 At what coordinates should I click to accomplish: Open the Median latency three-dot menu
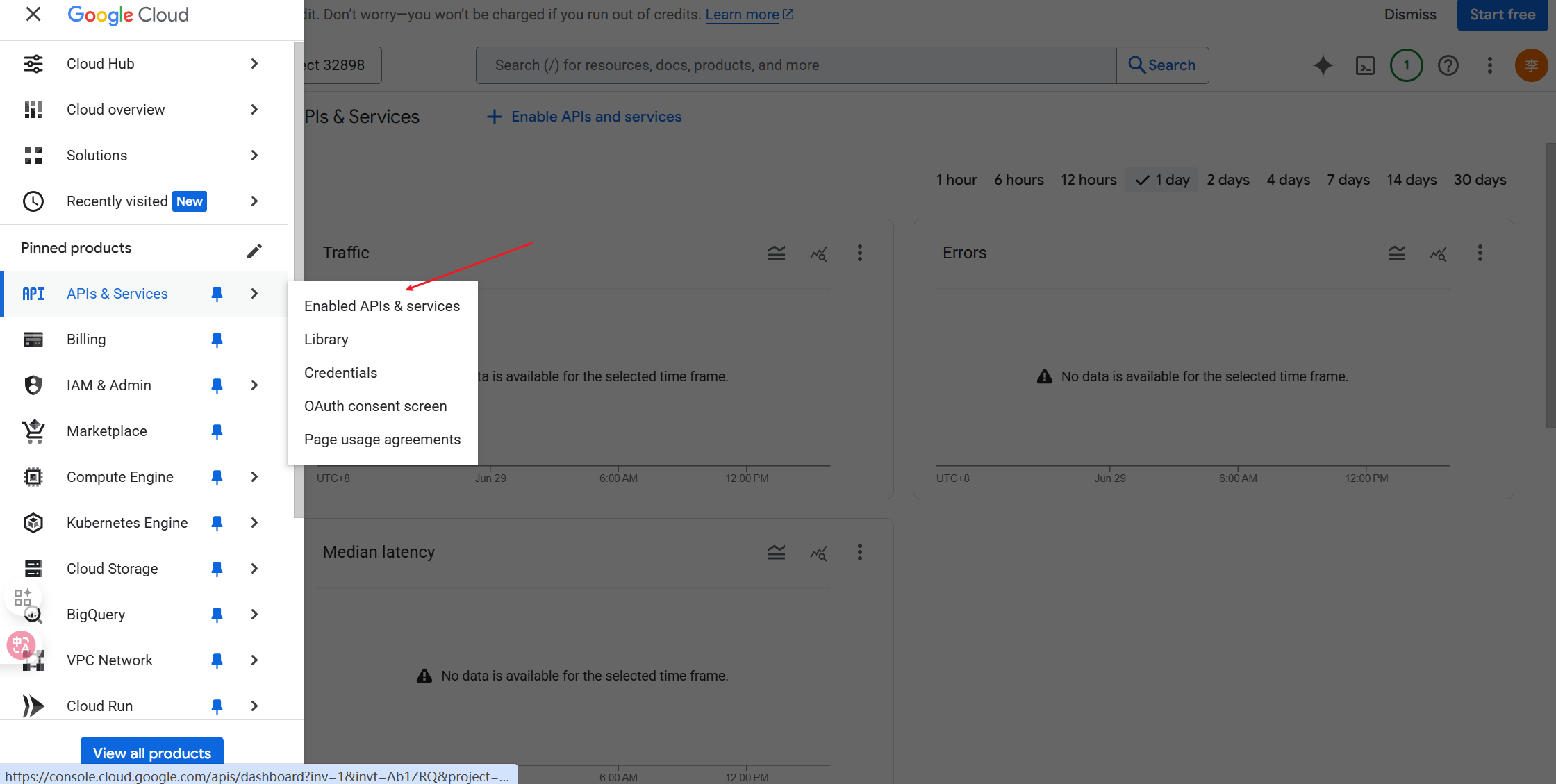pyautogui.click(x=860, y=552)
